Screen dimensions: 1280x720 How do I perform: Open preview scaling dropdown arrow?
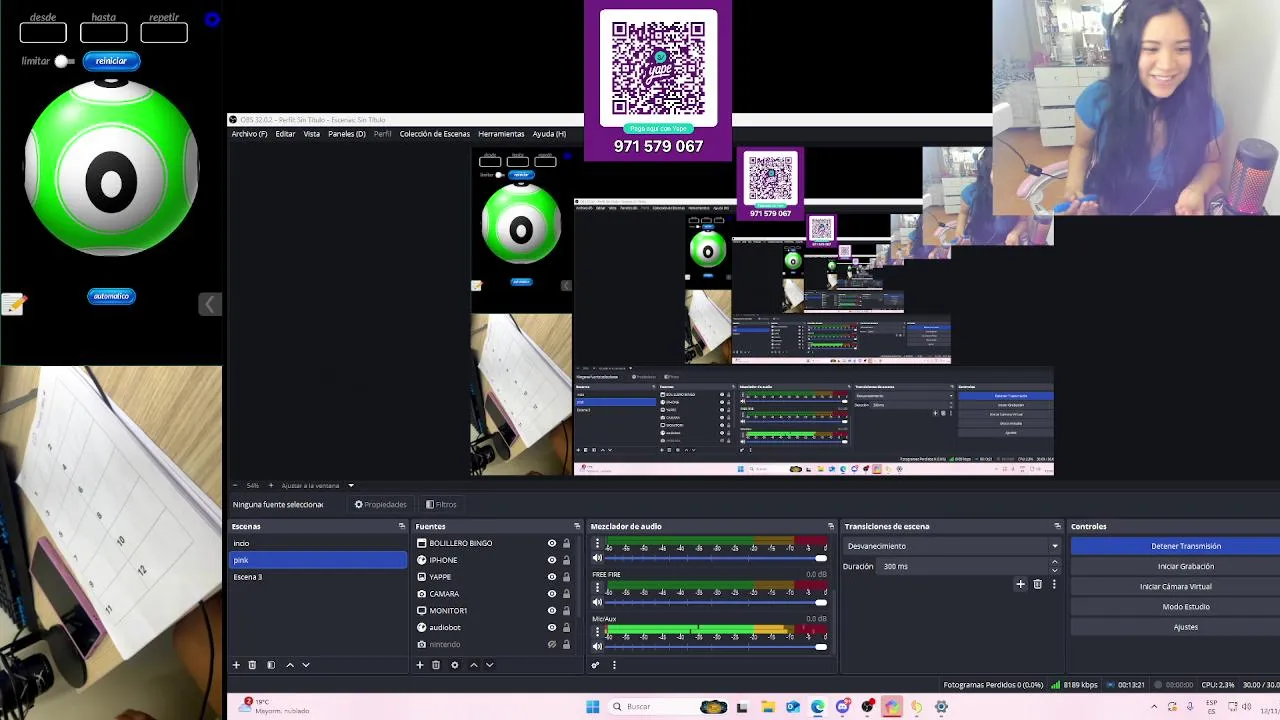tap(351, 485)
